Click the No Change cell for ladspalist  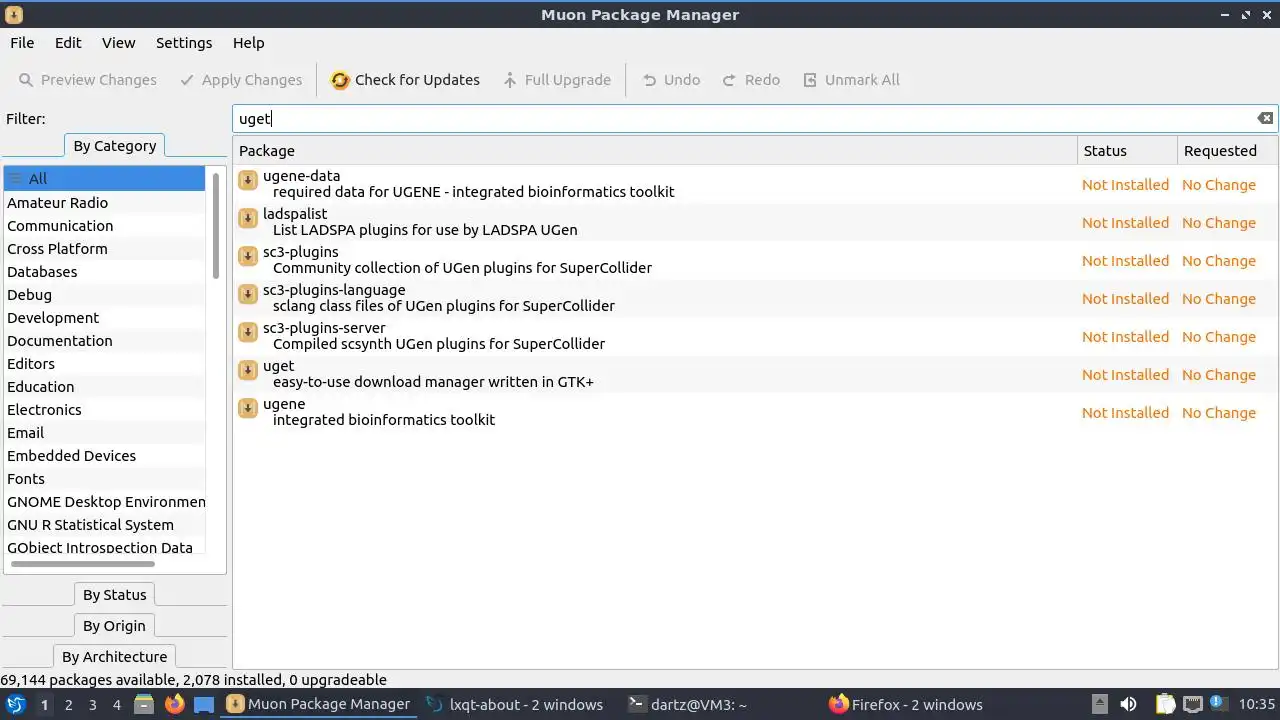[1219, 223]
